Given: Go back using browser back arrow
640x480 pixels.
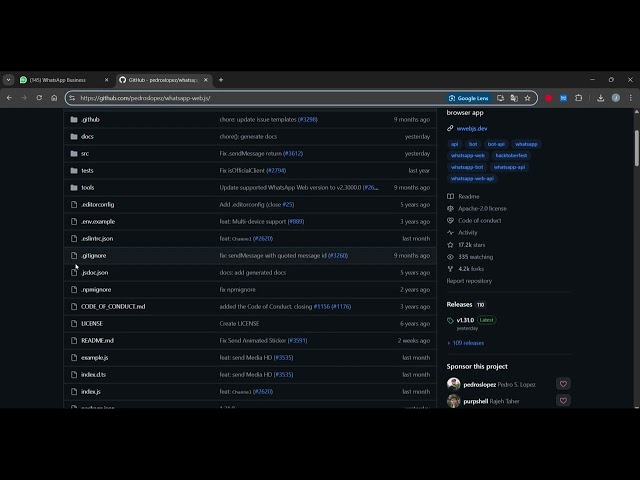Looking at the screenshot, I should 9,98.
